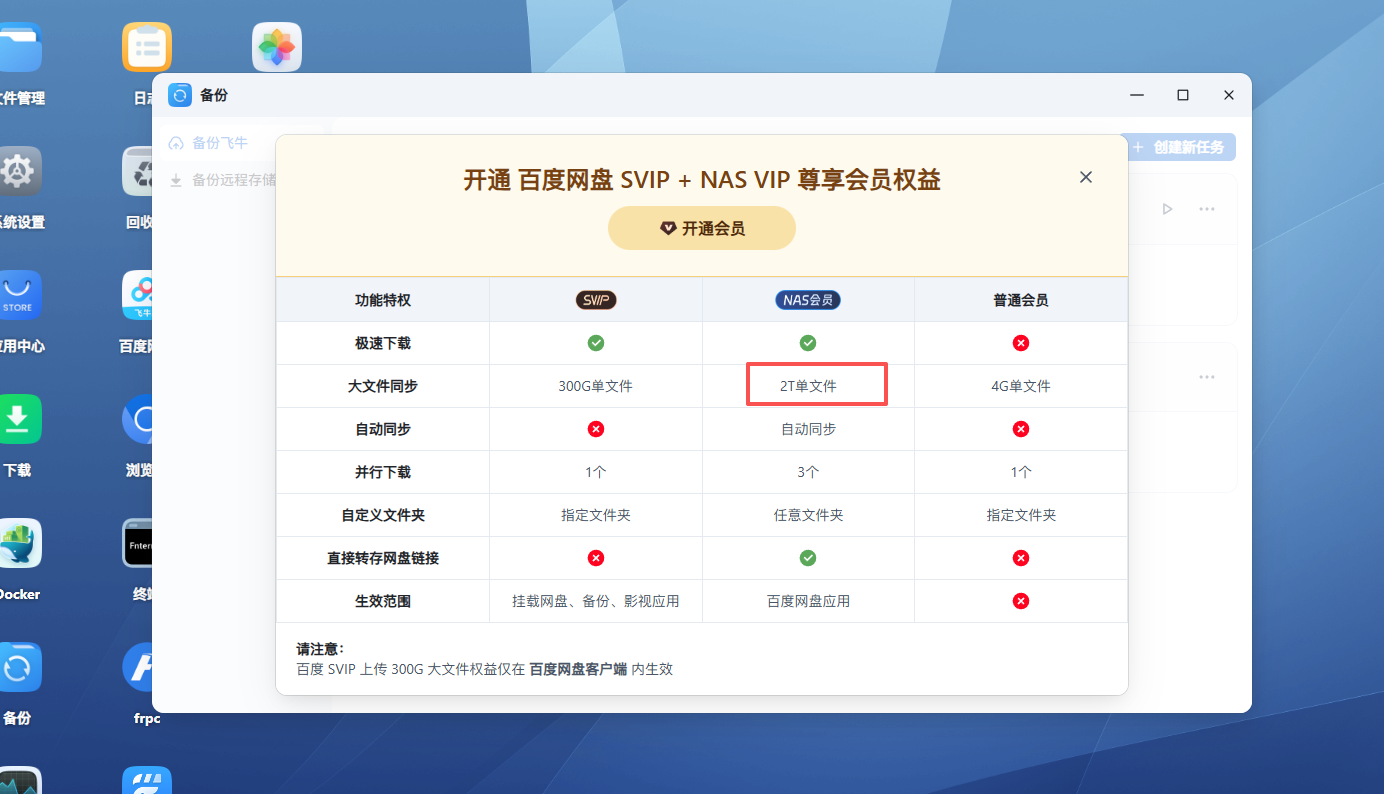Click NAS会员 green check for 直接转存网盘链接
Viewport: 1384px width, 794px height.
click(x=808, y=558)
